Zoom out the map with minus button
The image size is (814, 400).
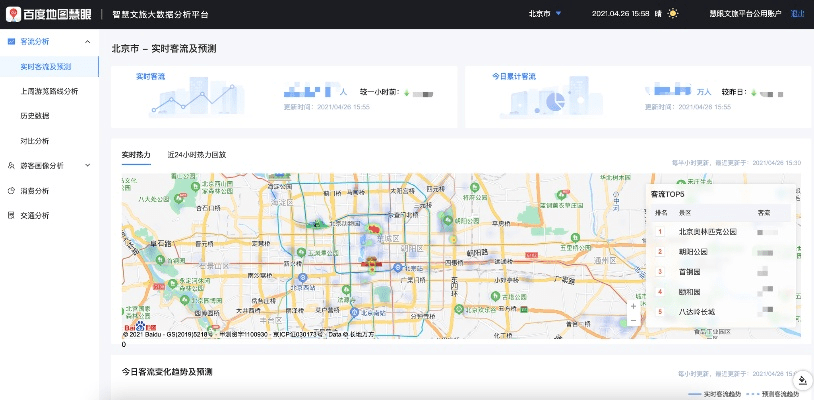coord(632,320)
